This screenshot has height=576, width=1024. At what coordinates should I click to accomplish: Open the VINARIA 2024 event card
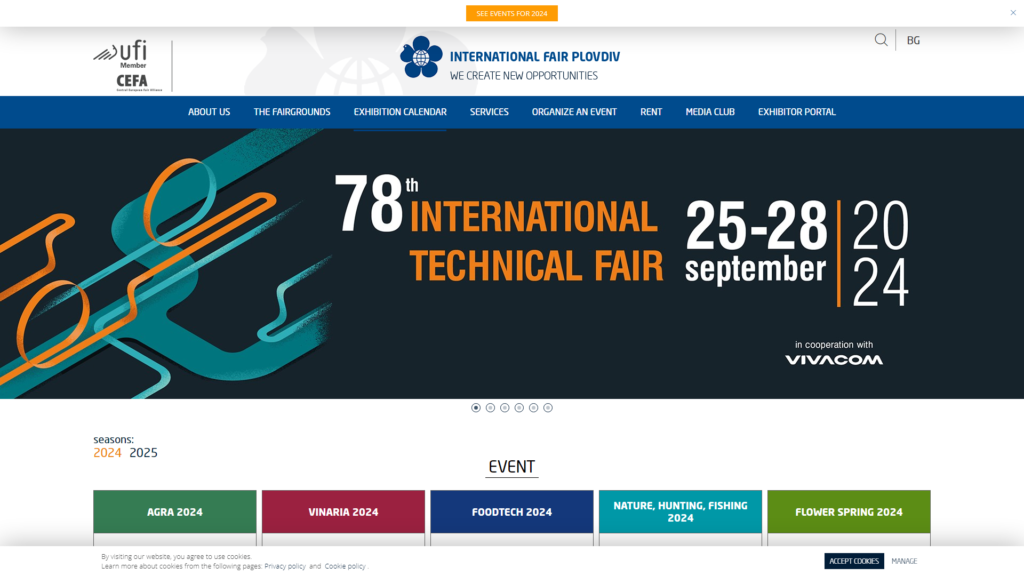click(344, 512)
